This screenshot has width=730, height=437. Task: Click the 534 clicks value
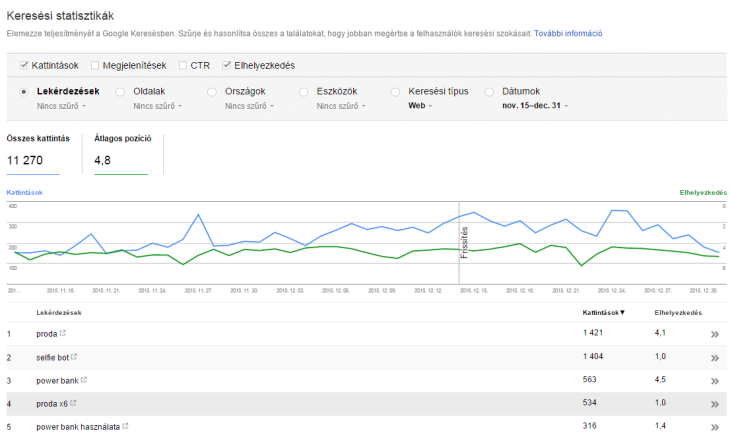(x=589, y=403)
